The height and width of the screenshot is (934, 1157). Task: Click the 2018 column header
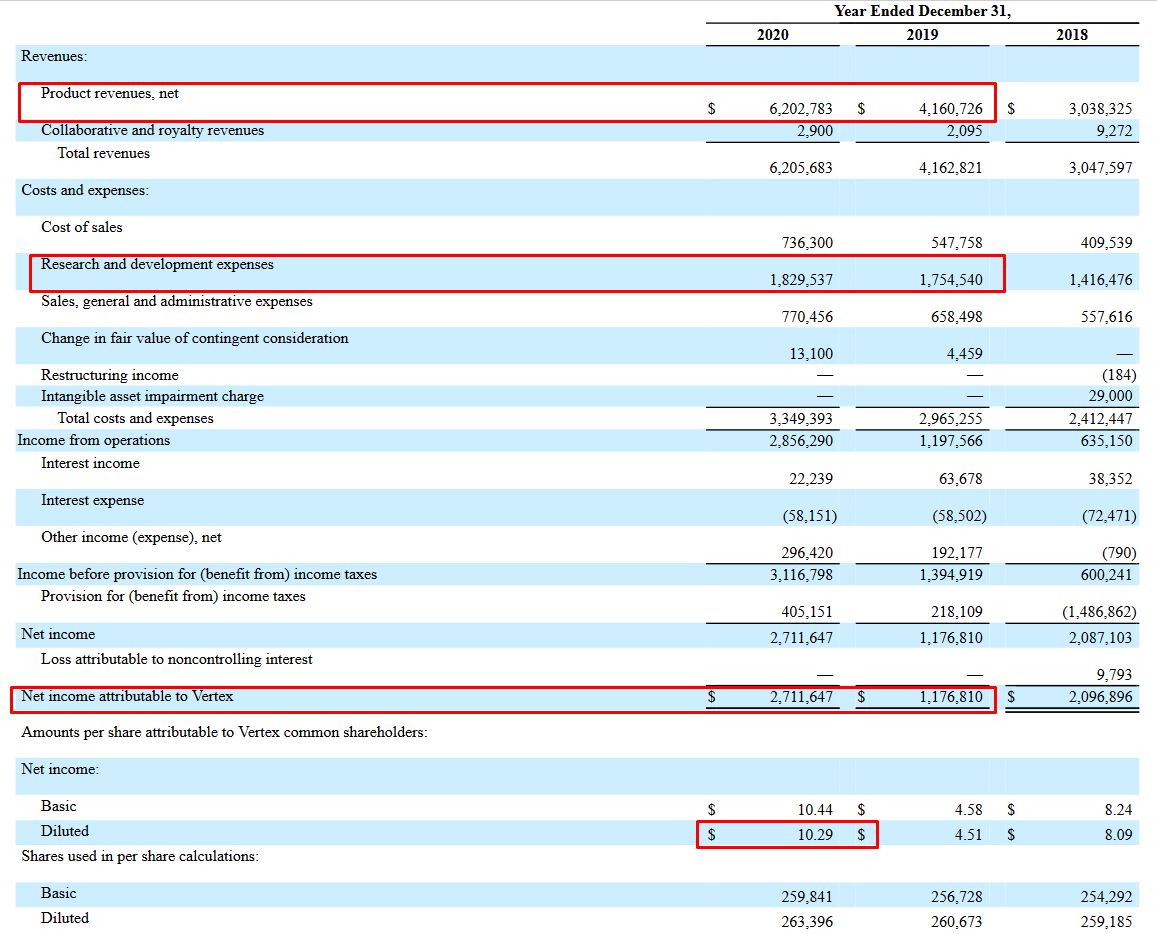pos(1071,35)
